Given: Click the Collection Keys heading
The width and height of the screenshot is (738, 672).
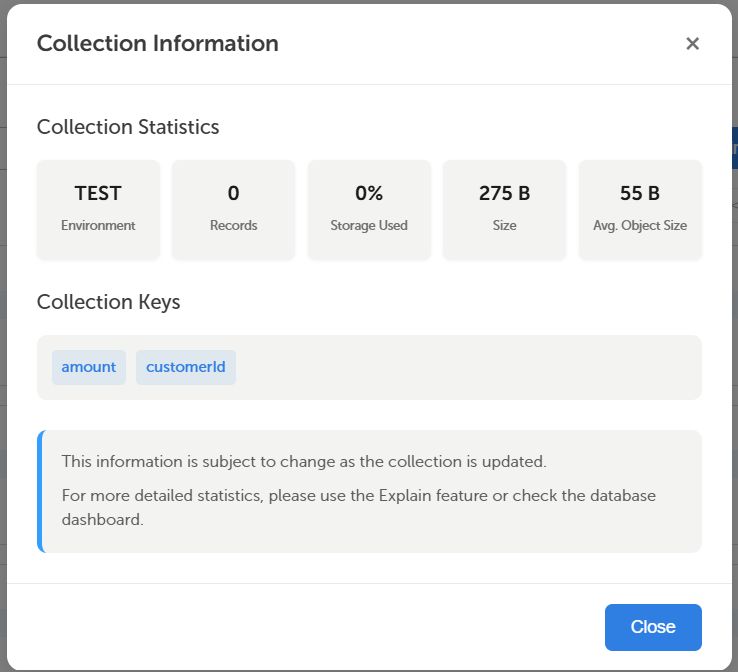Looking at the screenshot, I should click(109, 302).
